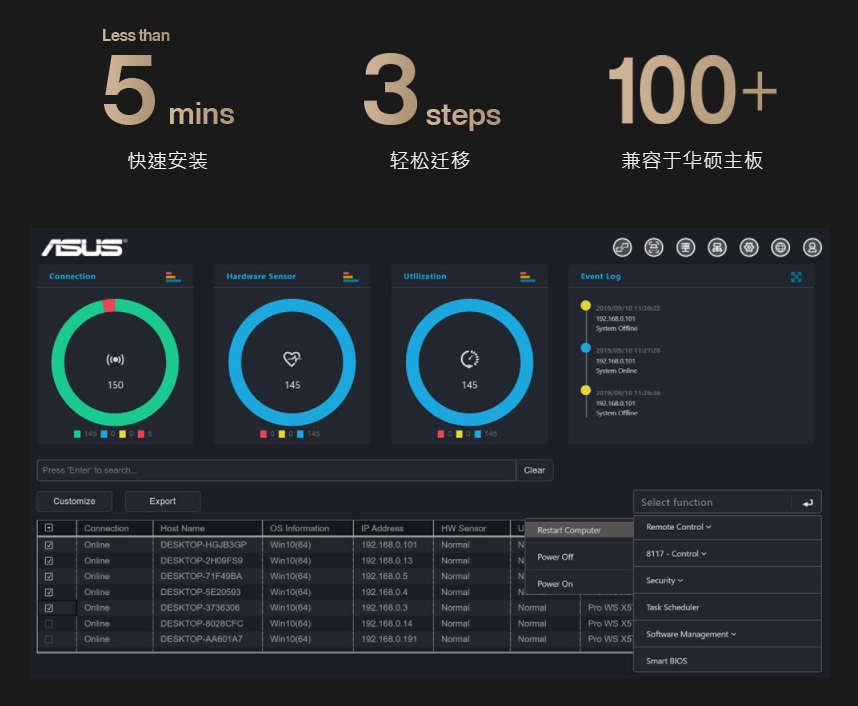Screen dimensions: 858x706
Task: Click the Connection panel chart view icon
Action: pos(173,277)
